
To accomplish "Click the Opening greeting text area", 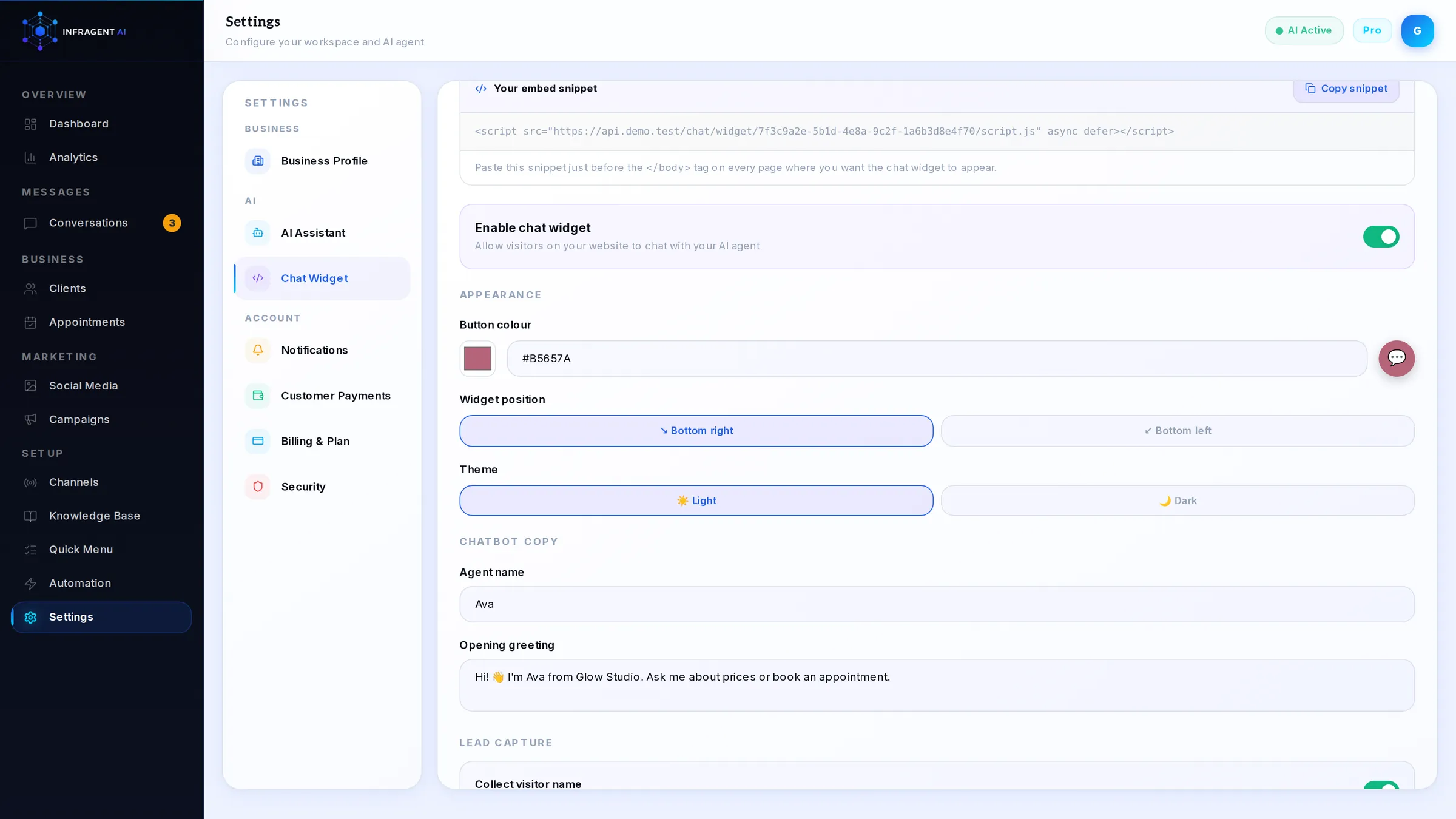I will (x=937, y=686).
